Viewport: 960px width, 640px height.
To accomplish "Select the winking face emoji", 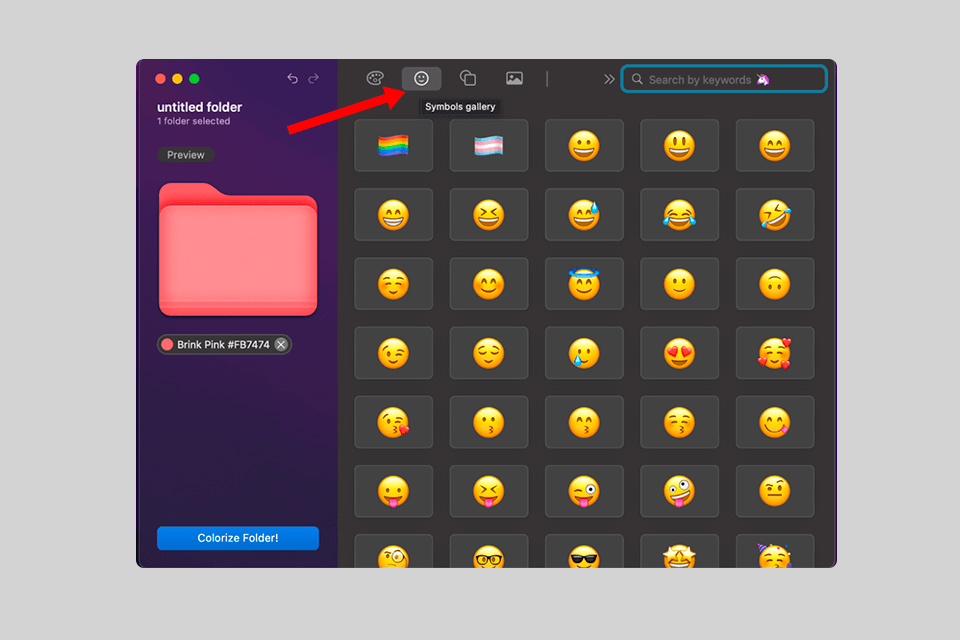I will point(394,353).
